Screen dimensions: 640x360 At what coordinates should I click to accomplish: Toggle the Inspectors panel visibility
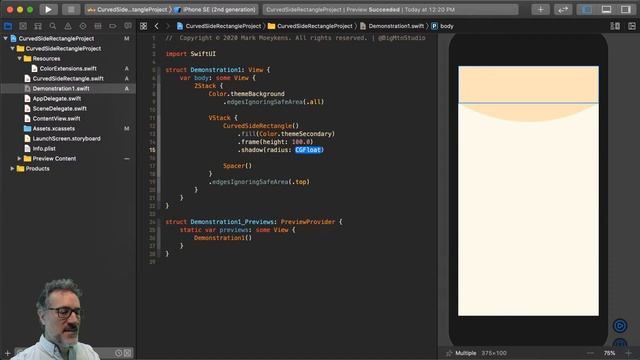pyautogui.click(x=625, y=9)
